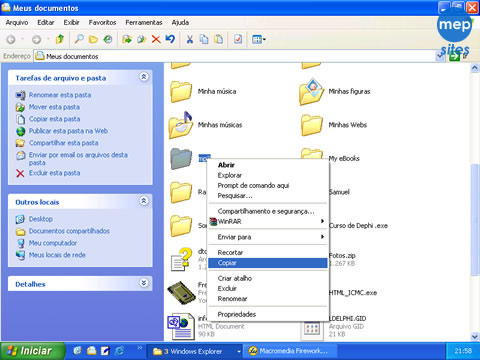This screenshot has height=360, width=480.
Task: Switch to Macromedia Fireworks taskbar button
Action: [x=291, y=351]
